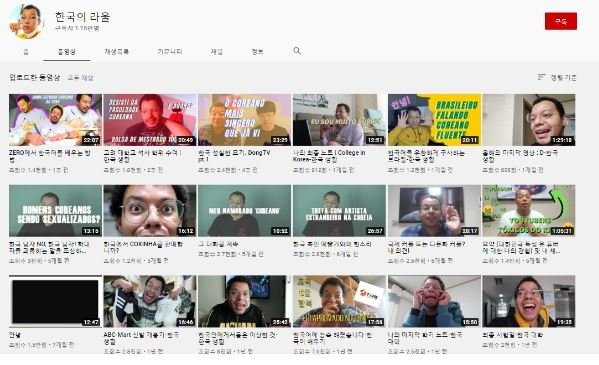Open Brasileiro Falando Coreano Fluente thumbnail
The image size is (599, 365).
pos(434,120)
